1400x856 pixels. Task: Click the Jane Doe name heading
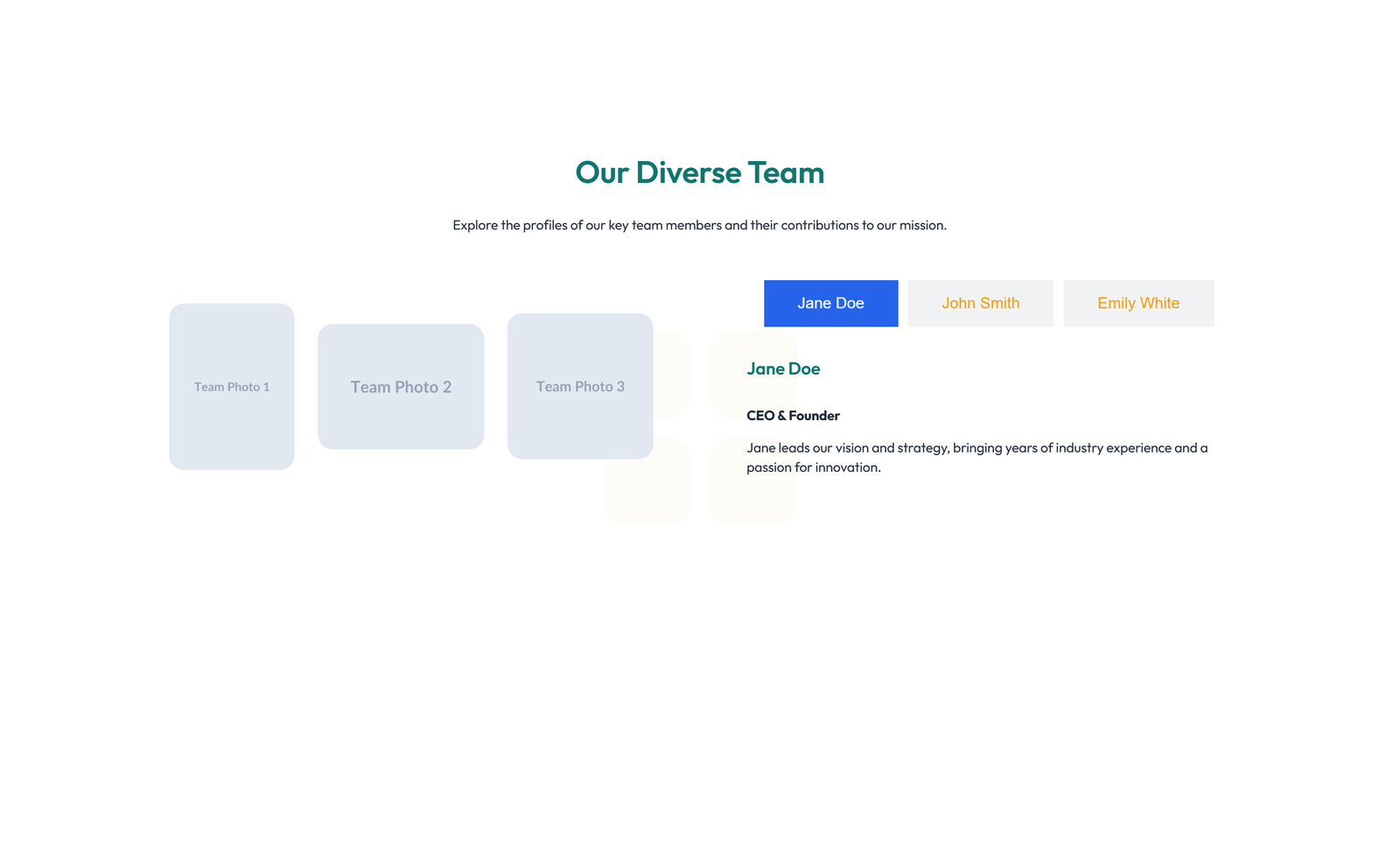(783, 368)
